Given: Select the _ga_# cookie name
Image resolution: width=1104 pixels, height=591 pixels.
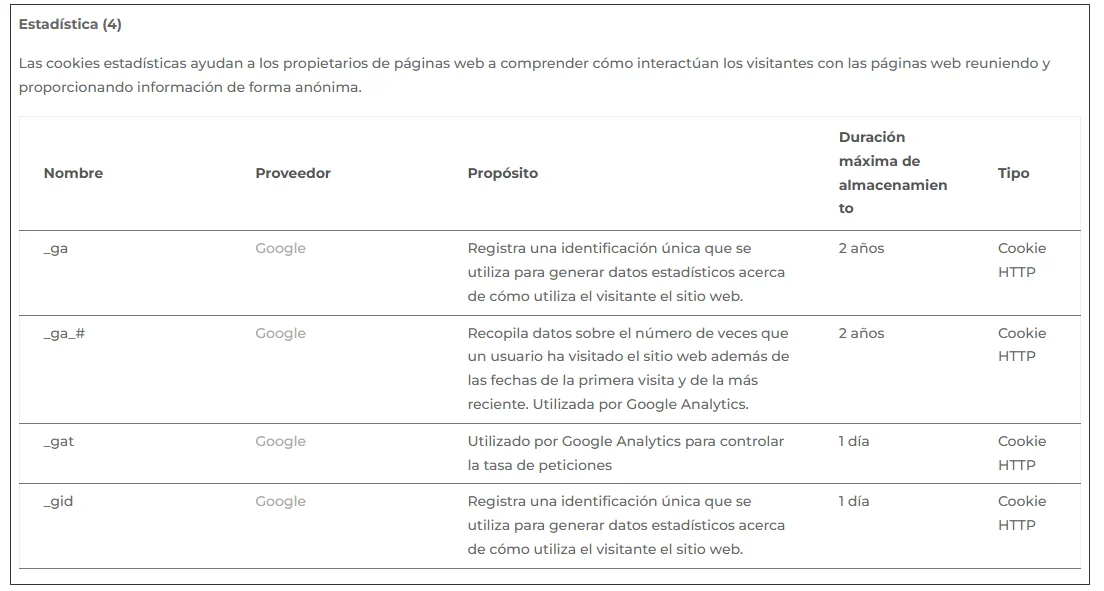Looking at the screenshot, I should [64, 333].
